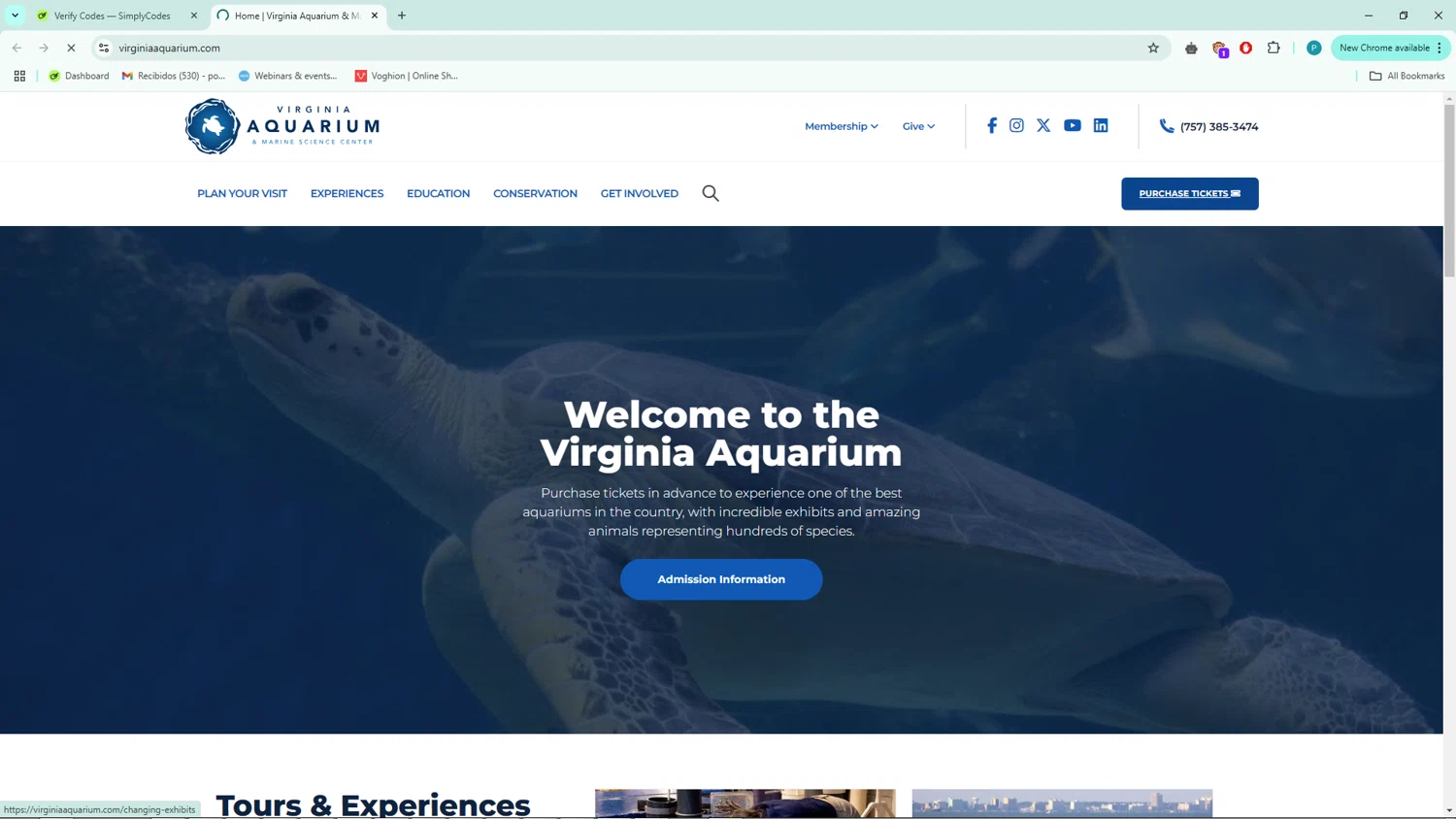This screenshot has height=819, width=1456.
Task: Click the first tour thumbnail image
Action: click(745, 803)
